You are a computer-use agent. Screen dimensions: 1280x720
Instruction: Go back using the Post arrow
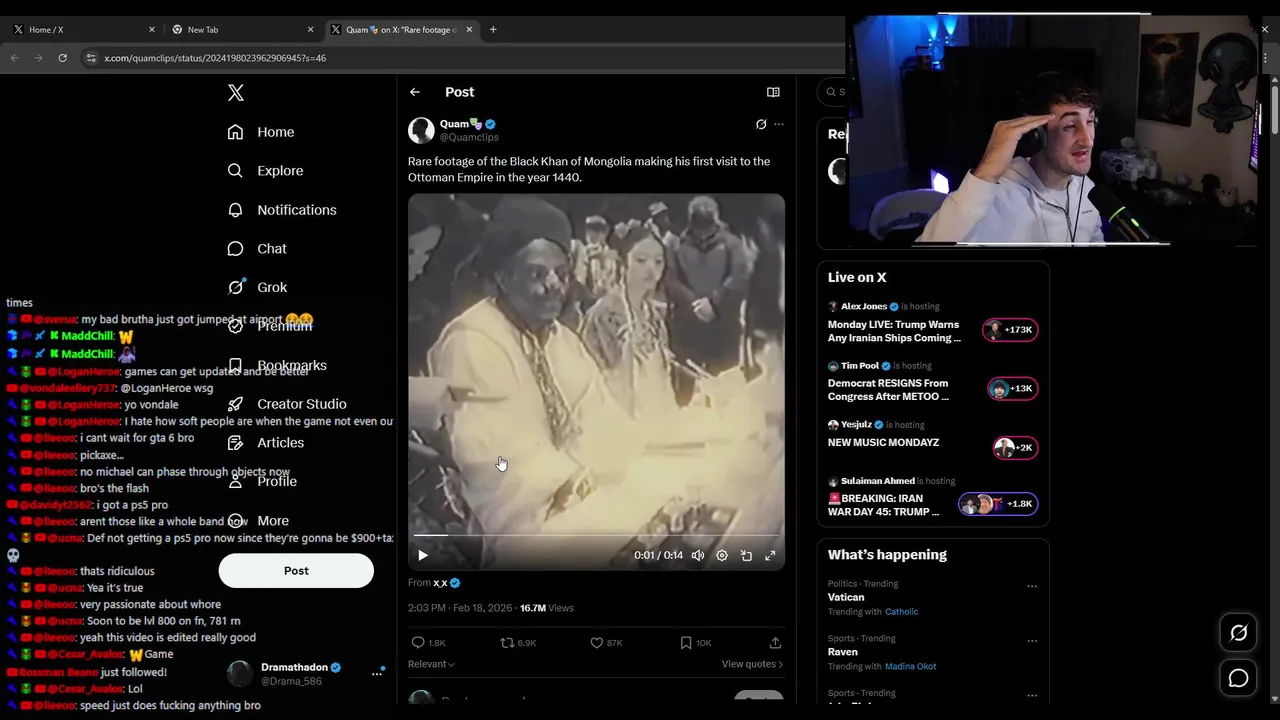coord(415,92)
